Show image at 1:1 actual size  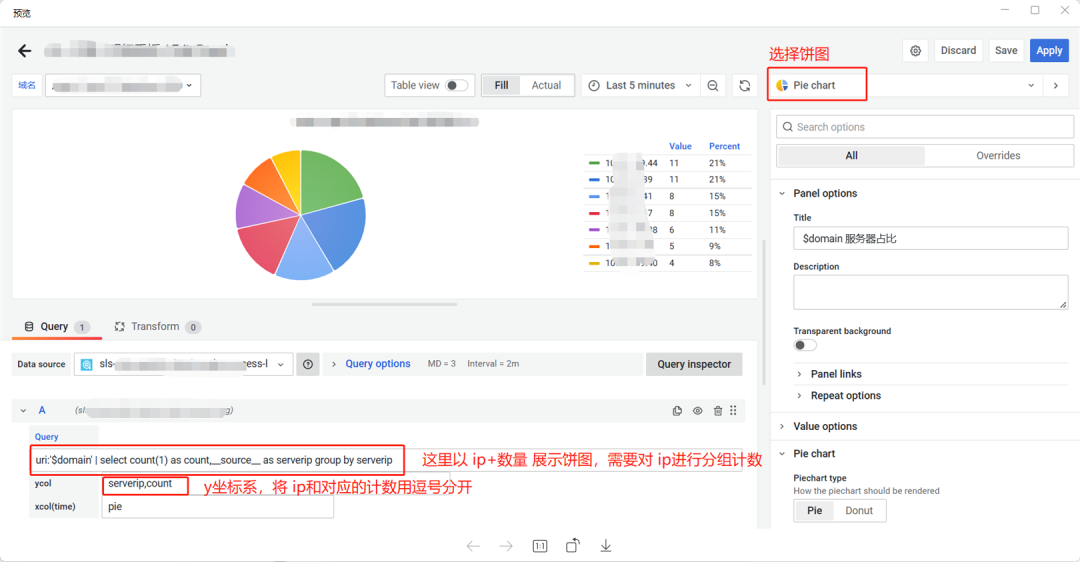point(540,546)
